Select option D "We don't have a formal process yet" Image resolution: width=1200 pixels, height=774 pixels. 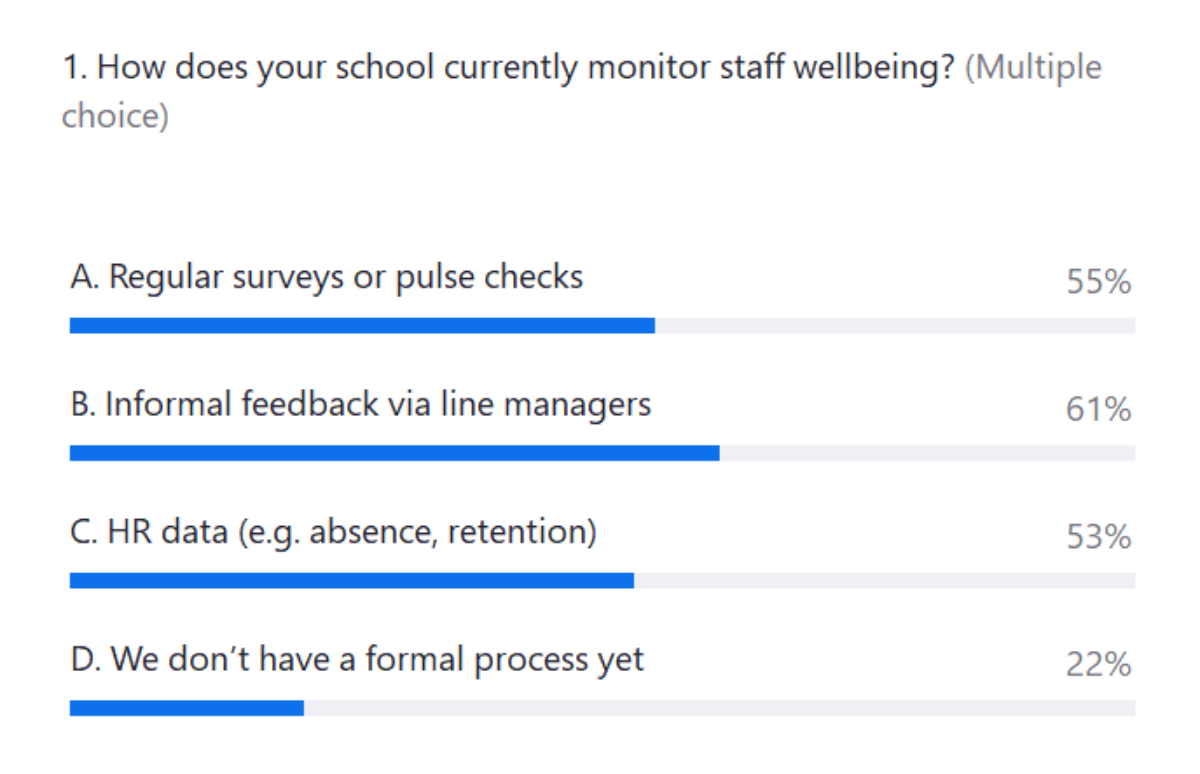tap(357, 660)
